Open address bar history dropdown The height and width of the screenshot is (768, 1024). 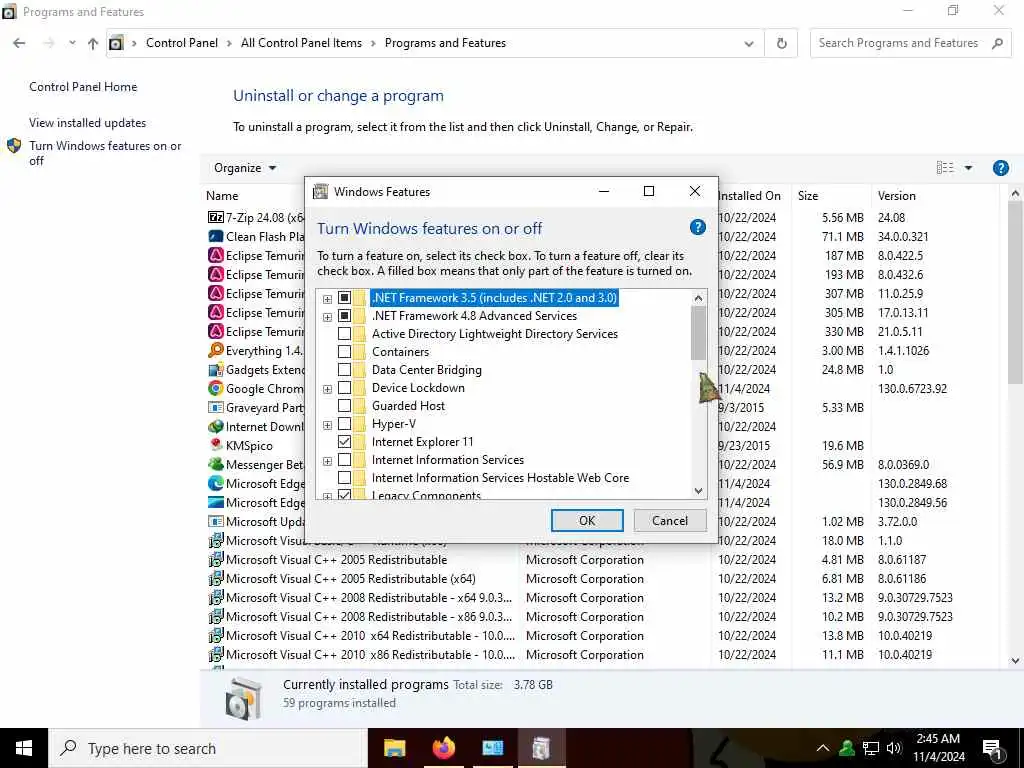click(x=748, y=44)
